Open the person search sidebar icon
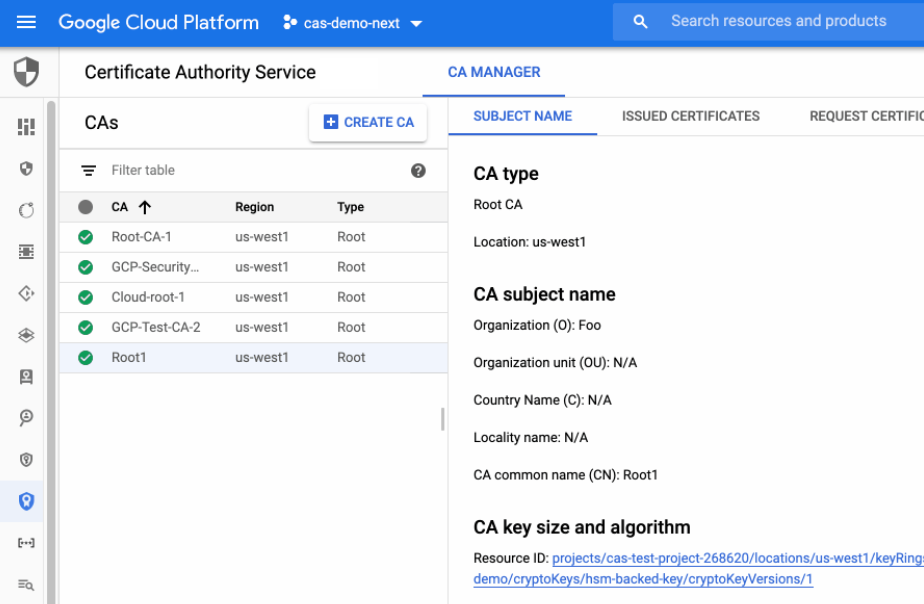The height and width of the screenshot is (604, 924). [x=26, y=418]
